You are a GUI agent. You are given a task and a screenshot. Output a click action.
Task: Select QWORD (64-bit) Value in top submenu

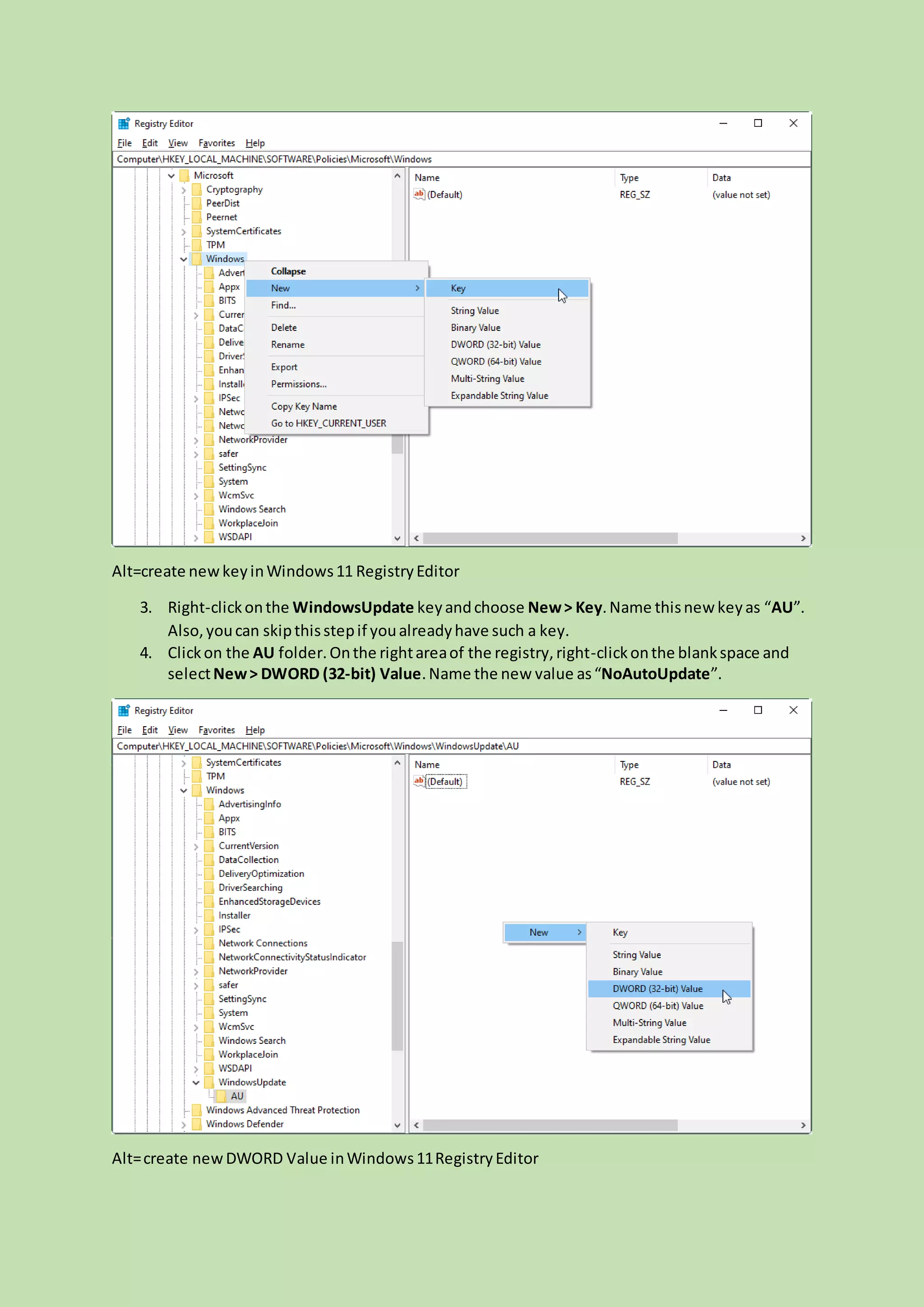point(507,362)
